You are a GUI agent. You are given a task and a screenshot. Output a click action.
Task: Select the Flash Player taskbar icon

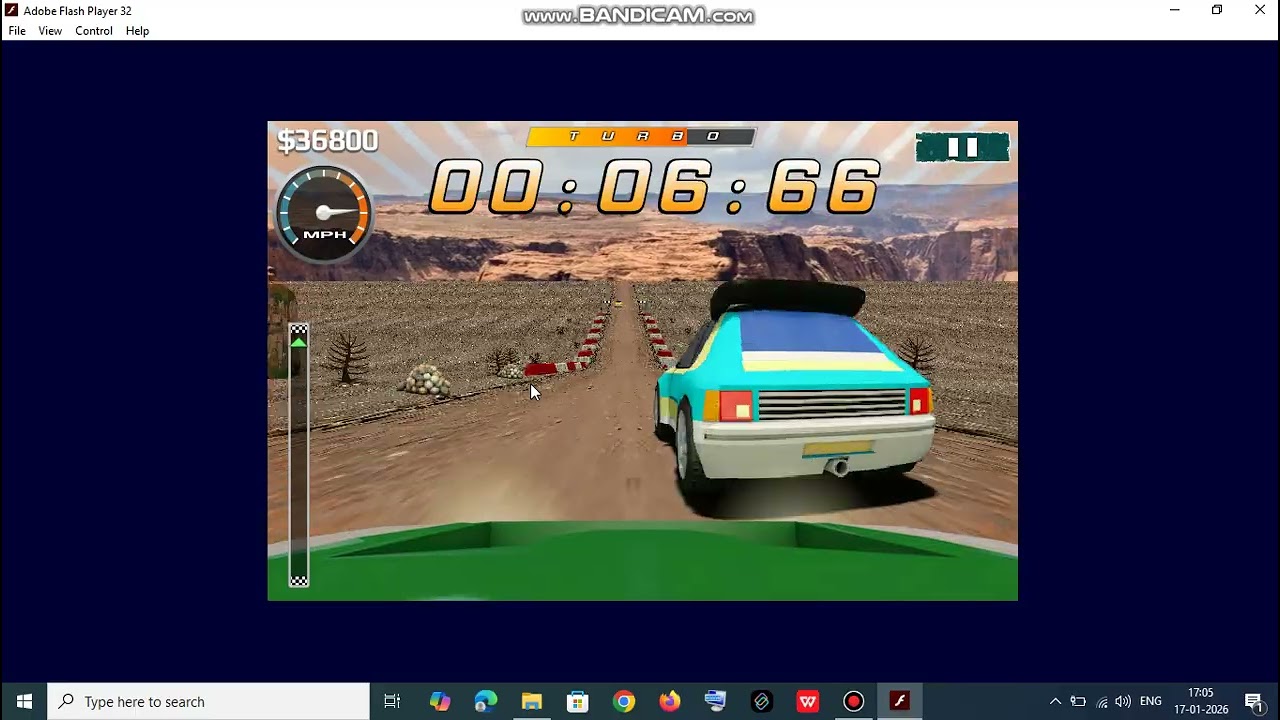point(899,701)
